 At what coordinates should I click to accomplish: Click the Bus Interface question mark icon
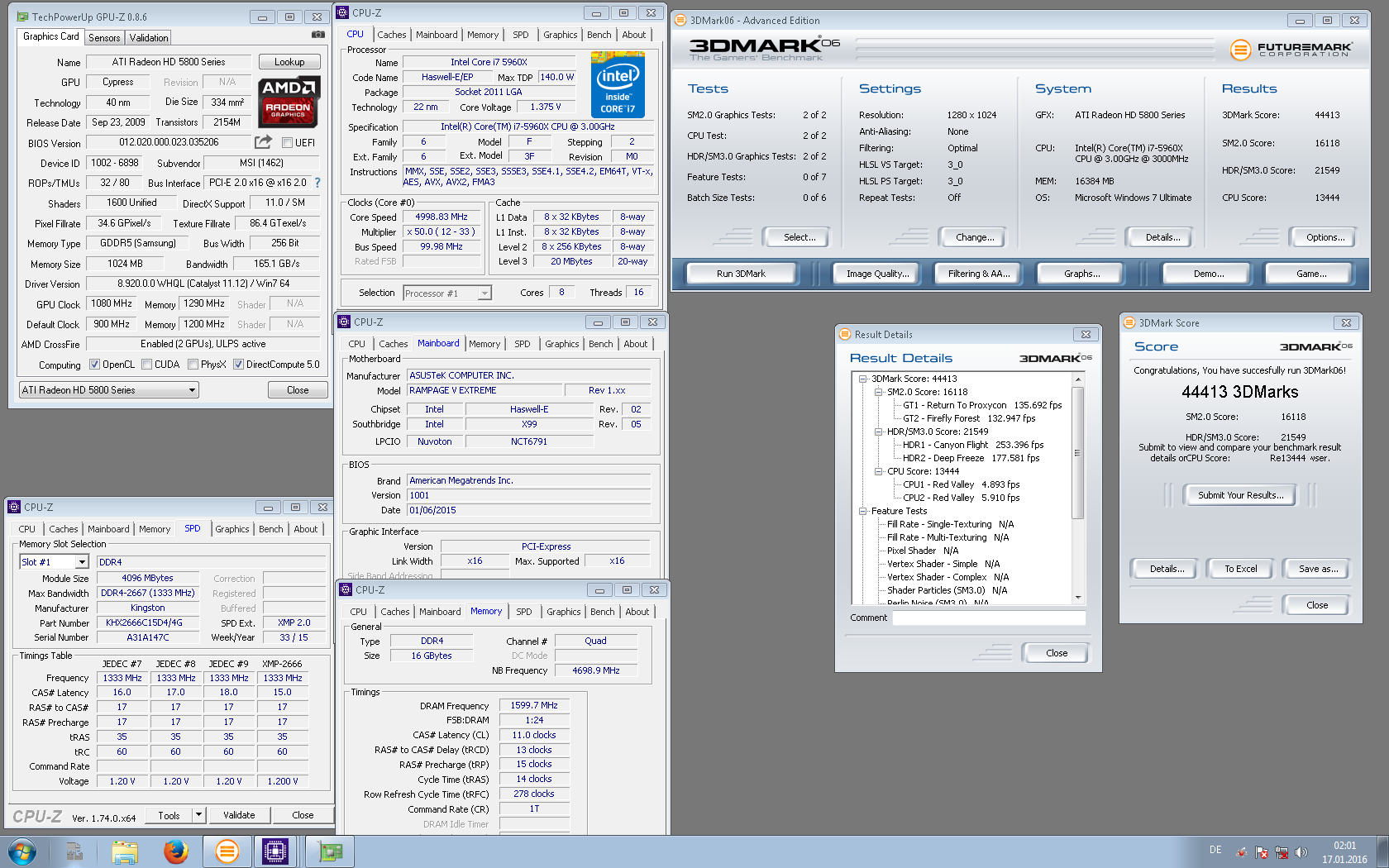317,183
